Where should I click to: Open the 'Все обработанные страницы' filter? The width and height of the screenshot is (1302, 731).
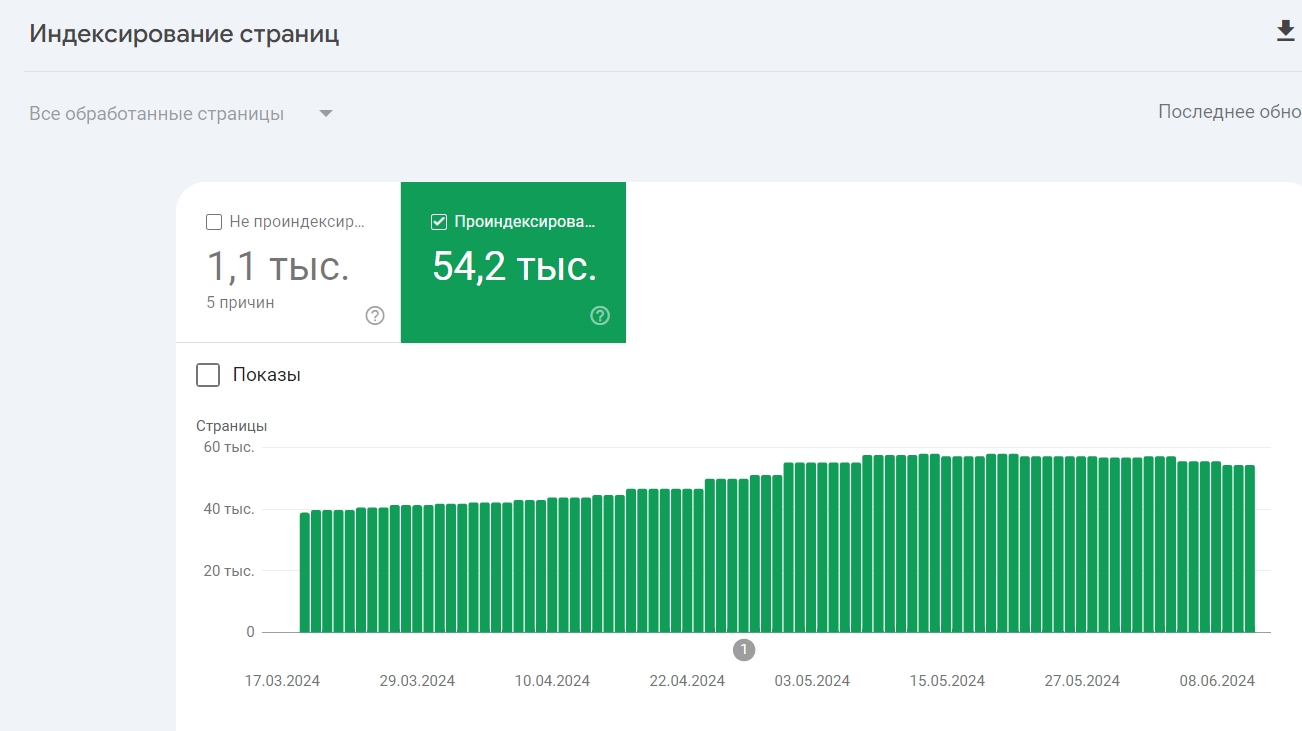coord(181,114)
